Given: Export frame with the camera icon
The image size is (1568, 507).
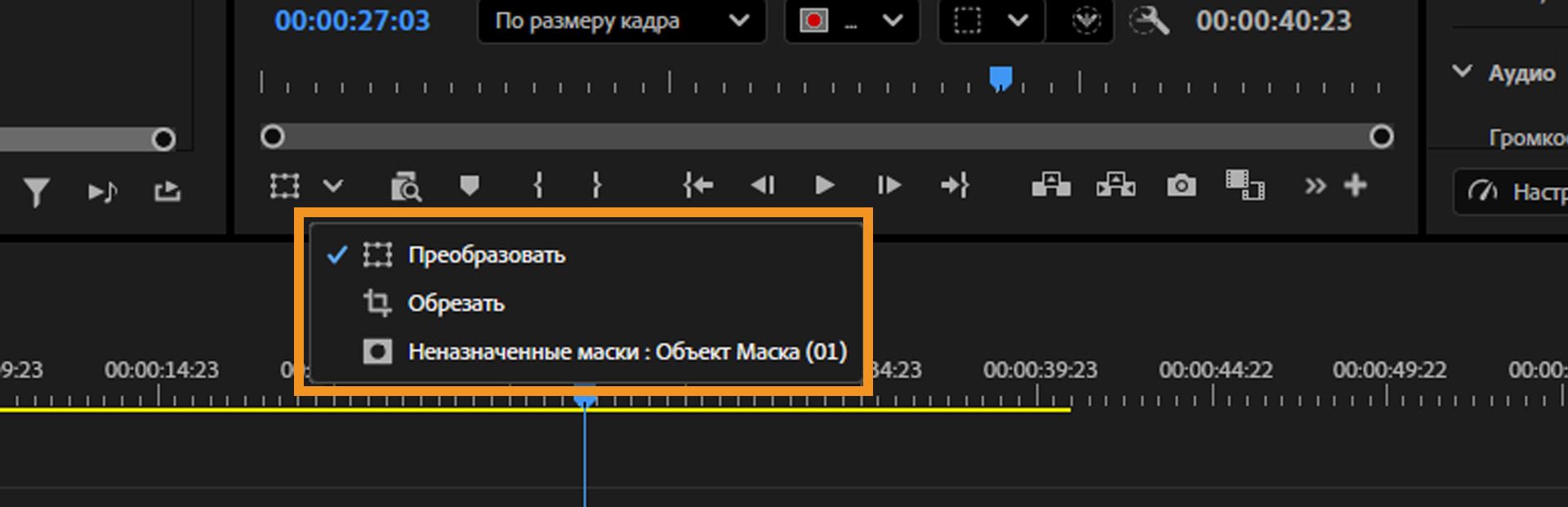Looking at the screenshot, I should click(1181, 186).
